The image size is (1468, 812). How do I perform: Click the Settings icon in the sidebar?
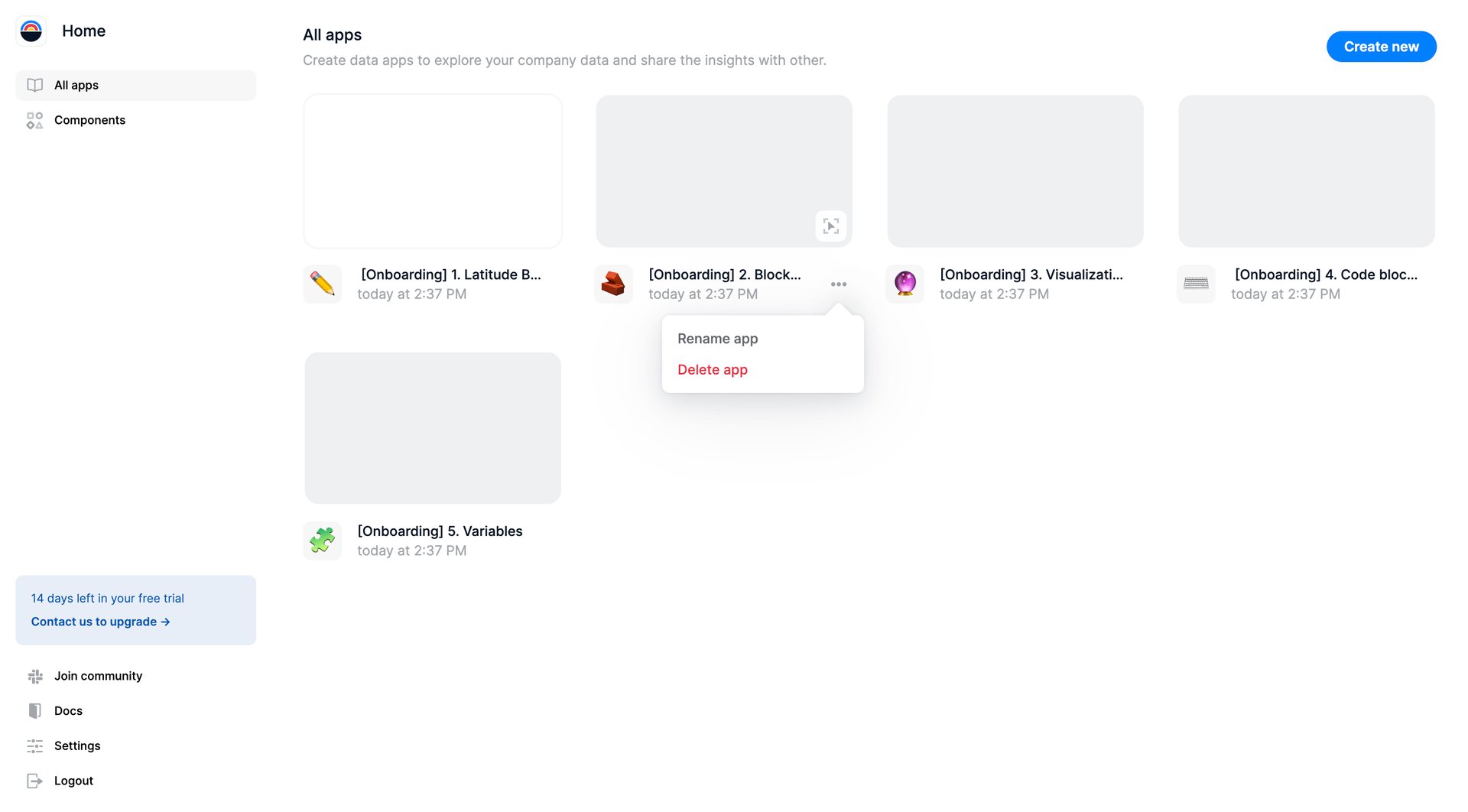(x=34, y=745)
